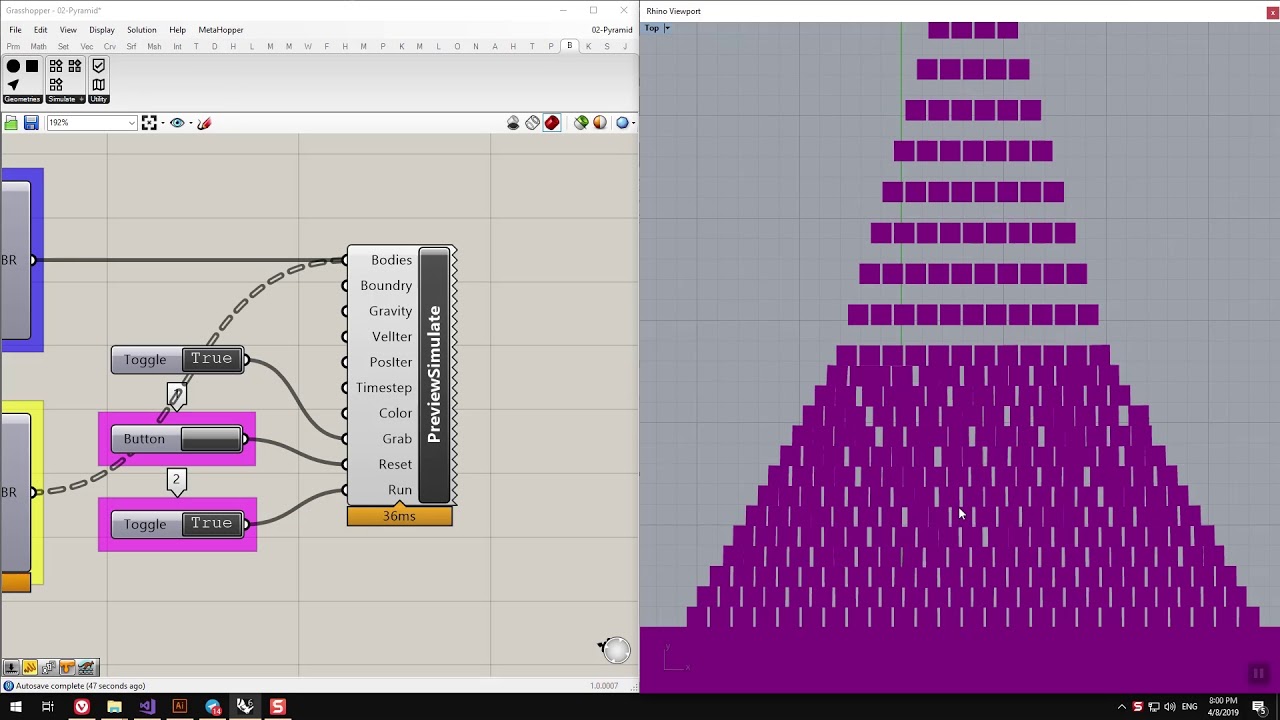Click the zoom extents icon
This screenshot has width=1280, height=720.
[x=149, y=123]
